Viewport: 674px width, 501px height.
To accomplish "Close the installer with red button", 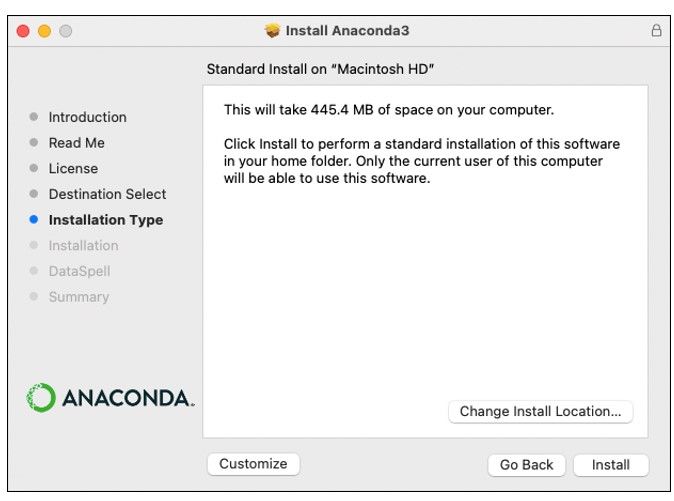I will click(23, 31).
